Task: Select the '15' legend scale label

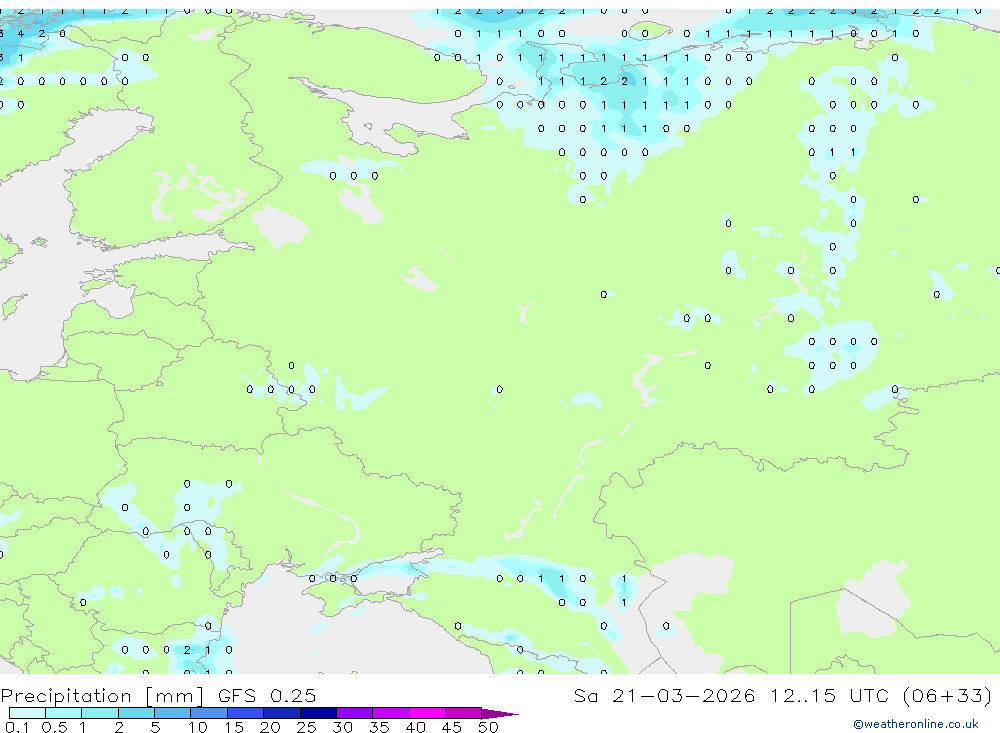Action: pyautogui.click(x=234, y=727)
